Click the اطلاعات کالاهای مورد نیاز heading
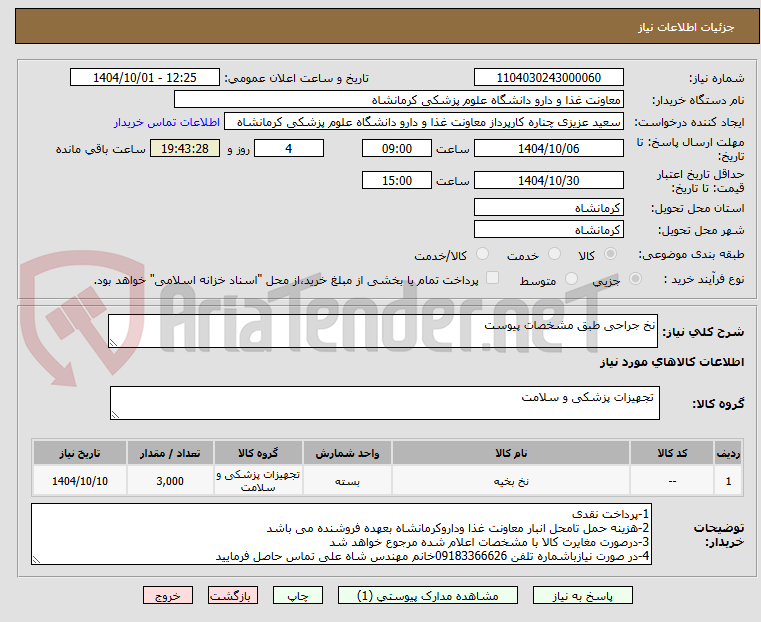The width and height of the screenshot is (761, 622). click(672, 362)
